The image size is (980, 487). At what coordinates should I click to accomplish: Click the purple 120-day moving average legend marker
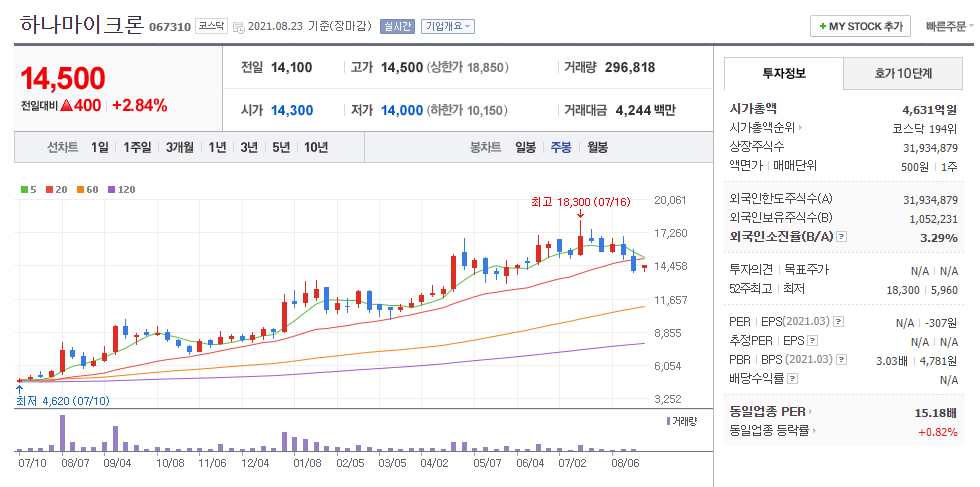112,189
